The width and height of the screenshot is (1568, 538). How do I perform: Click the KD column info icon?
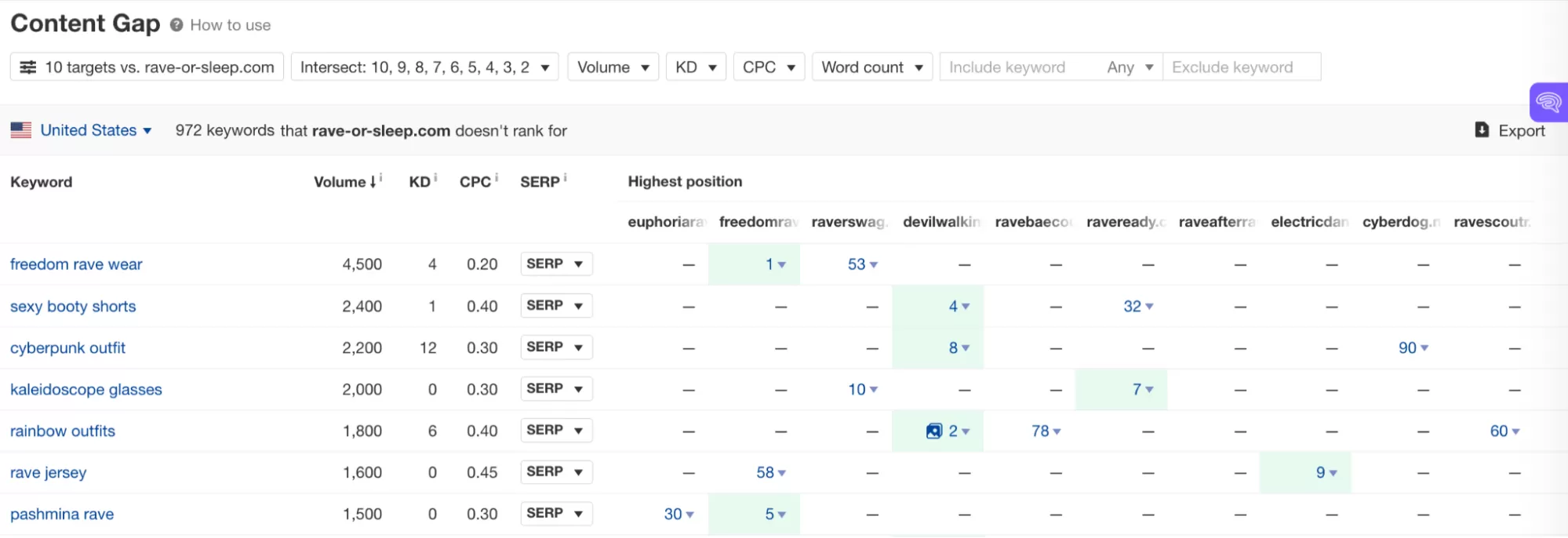[x=435, y=178]
